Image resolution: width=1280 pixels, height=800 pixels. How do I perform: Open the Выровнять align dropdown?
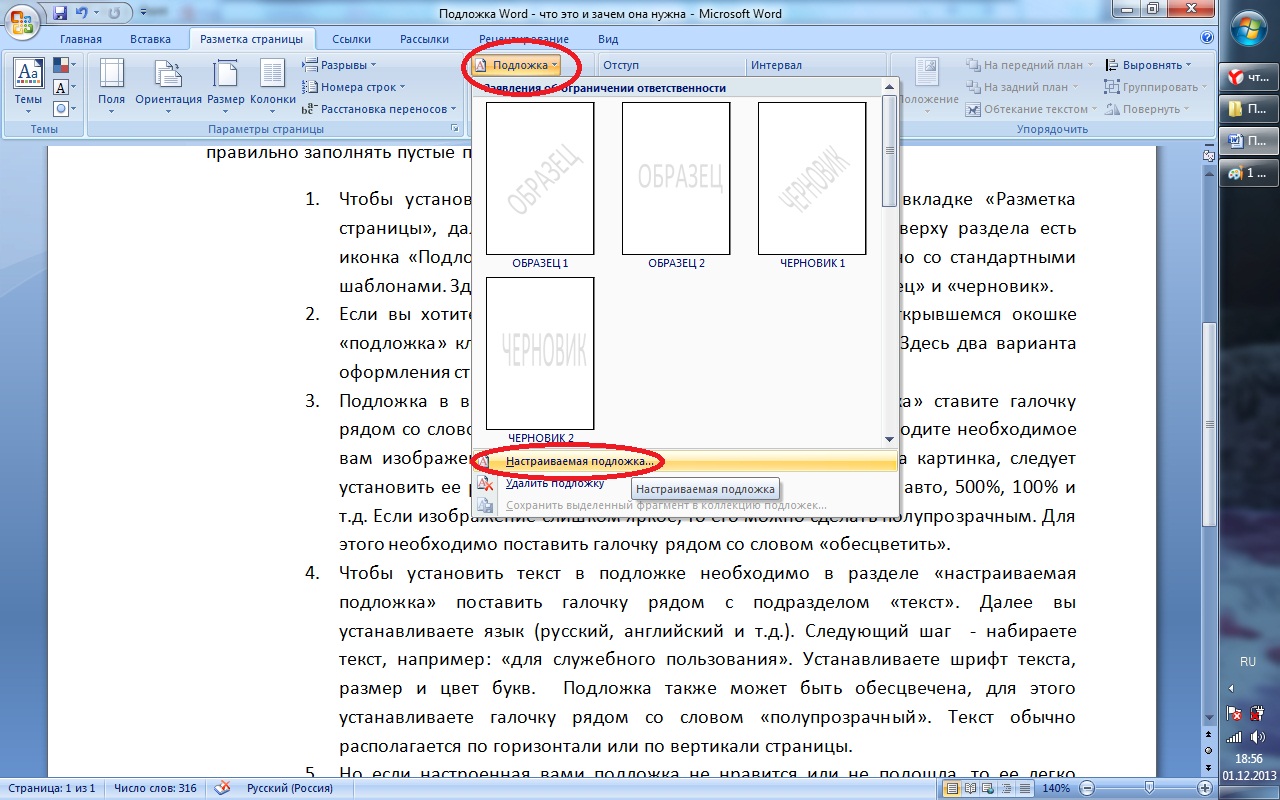[1148, 66]
